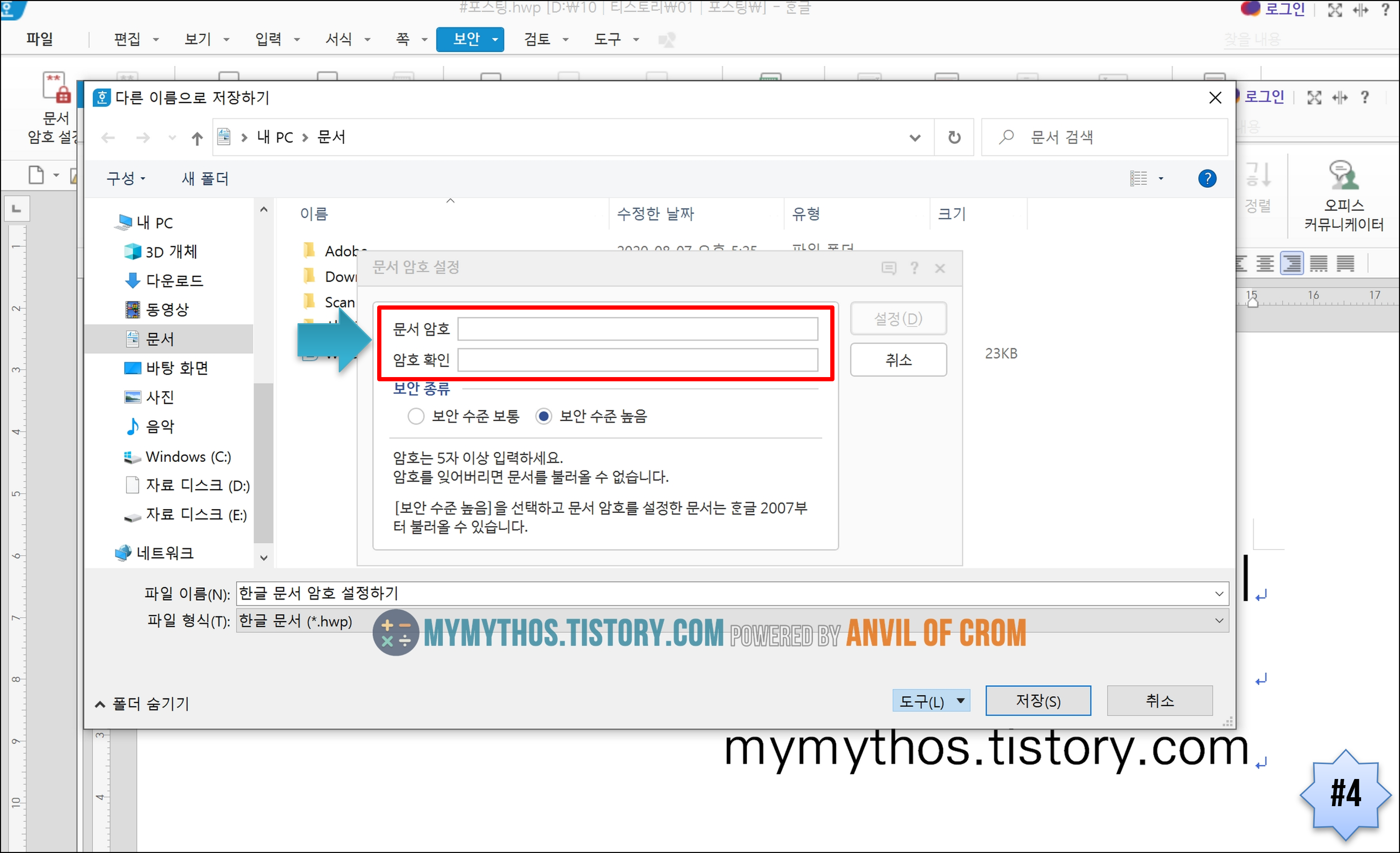The image size is (1400, 853).
Task: Open the 구성 dropdown menu
Action: click(126, 179)
